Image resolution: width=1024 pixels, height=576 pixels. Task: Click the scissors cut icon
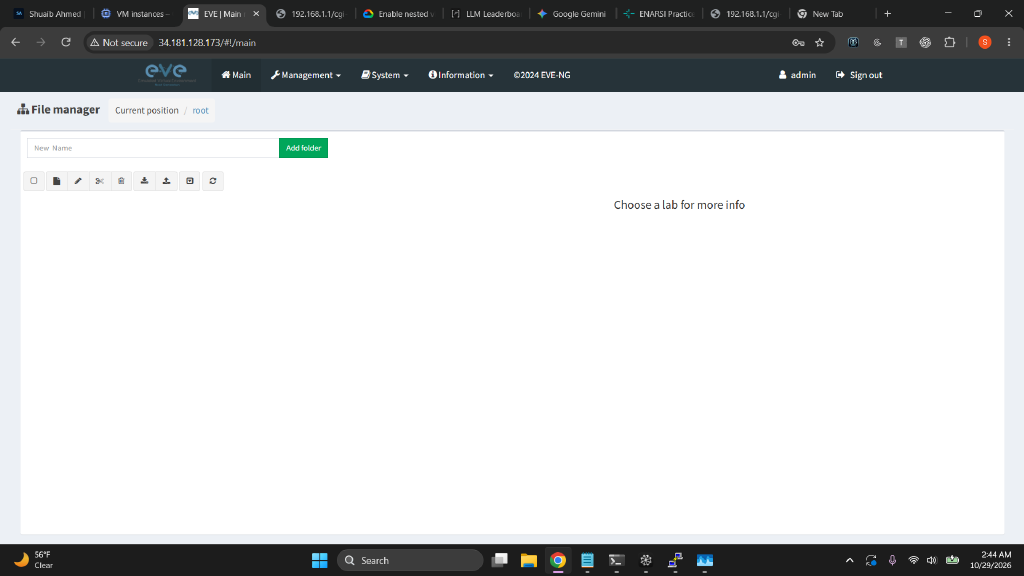coord(99,181)
